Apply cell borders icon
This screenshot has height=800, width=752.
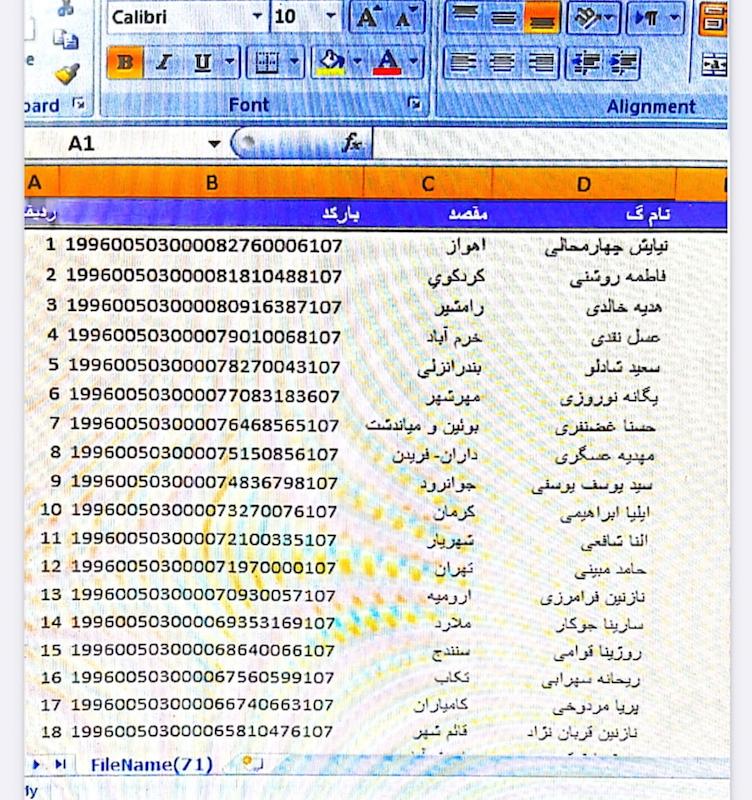click(267, 62)
